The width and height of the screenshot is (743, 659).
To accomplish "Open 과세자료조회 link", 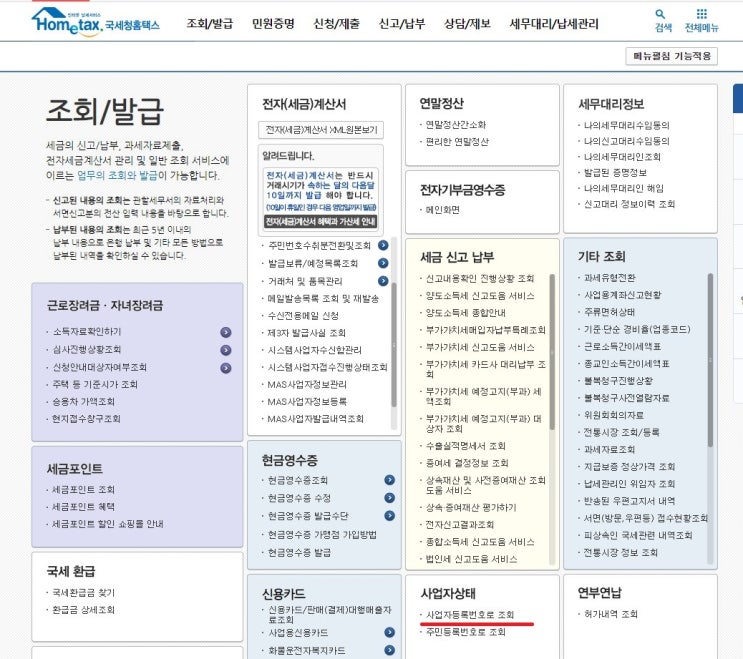I will point(609,449).
